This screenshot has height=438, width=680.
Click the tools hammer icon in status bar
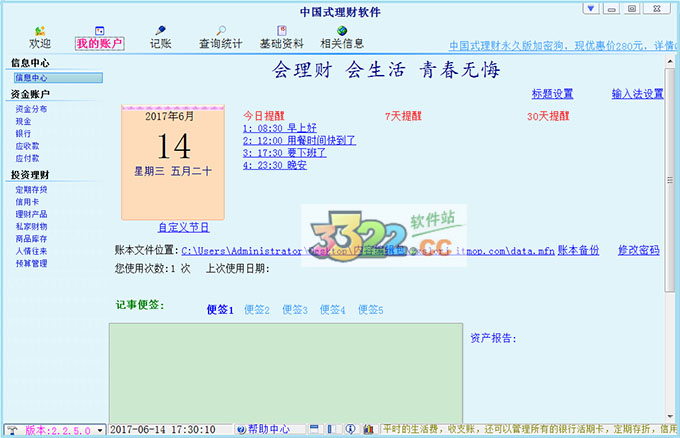pyautogui.click(x=12, y=430)
